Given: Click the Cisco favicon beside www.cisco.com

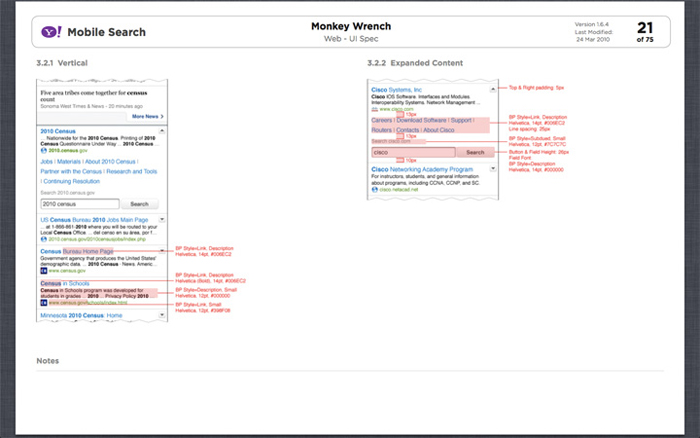Looking at the screenshot, I should [375, 109].
